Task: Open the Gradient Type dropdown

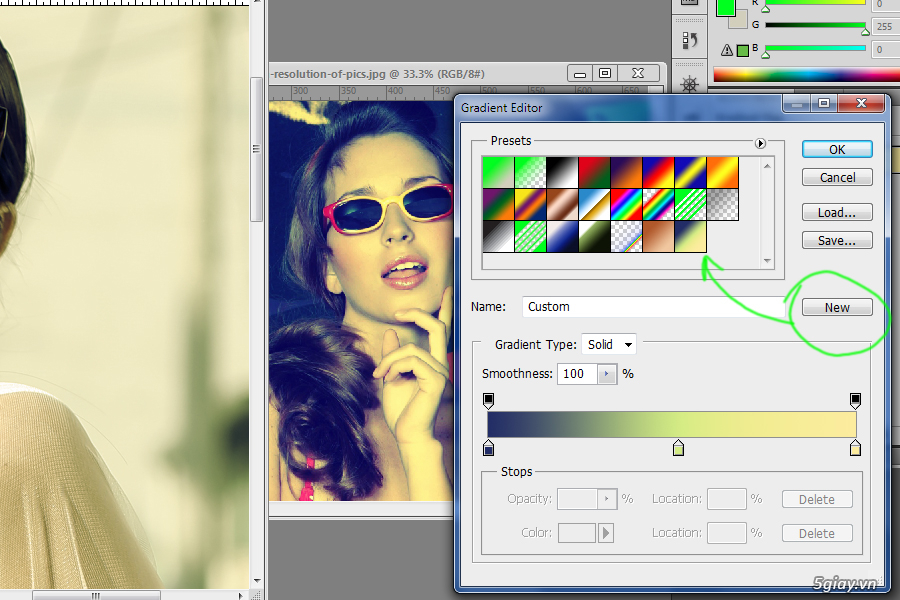Action: click(x=609, y=344)
